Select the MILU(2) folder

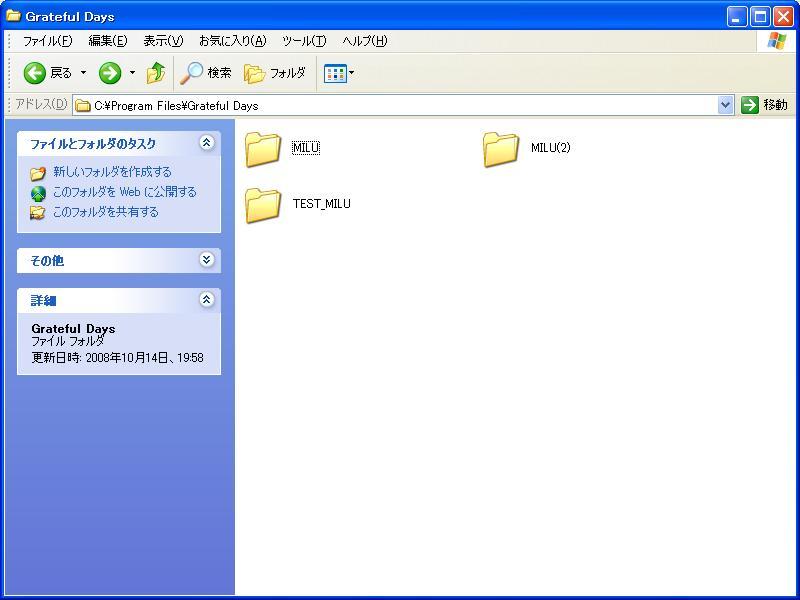coord(501,149)
